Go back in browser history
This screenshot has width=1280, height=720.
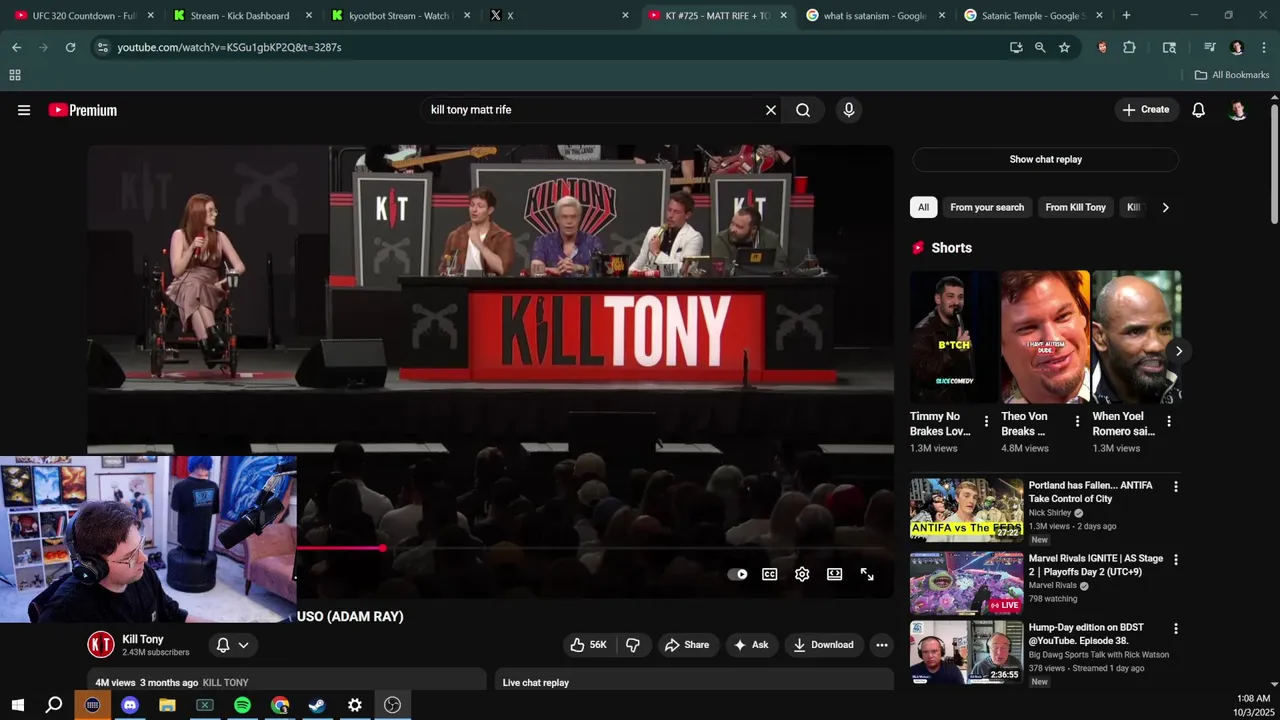tap(16, 47)
